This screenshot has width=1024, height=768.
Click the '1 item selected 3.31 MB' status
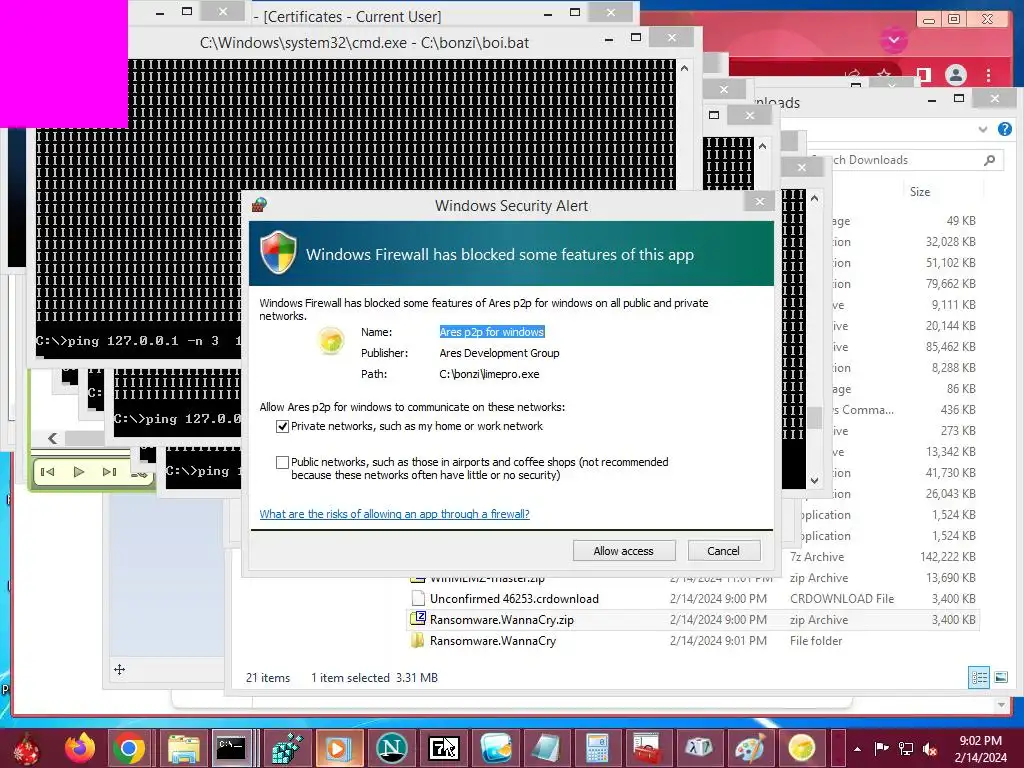point(374,677)
